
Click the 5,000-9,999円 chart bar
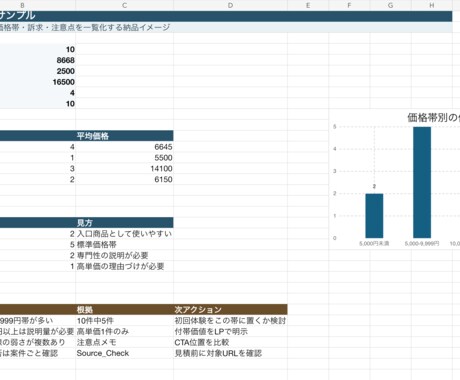click(x=422, y=182)
